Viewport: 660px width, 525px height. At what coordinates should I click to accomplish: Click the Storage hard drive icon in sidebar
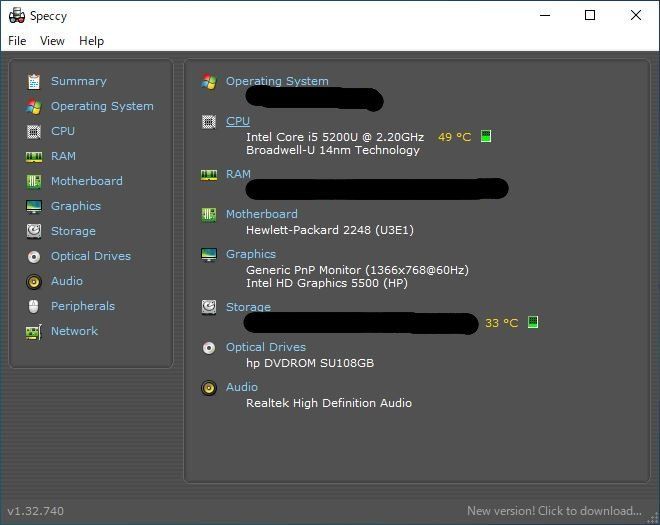(x=34, y=231)
